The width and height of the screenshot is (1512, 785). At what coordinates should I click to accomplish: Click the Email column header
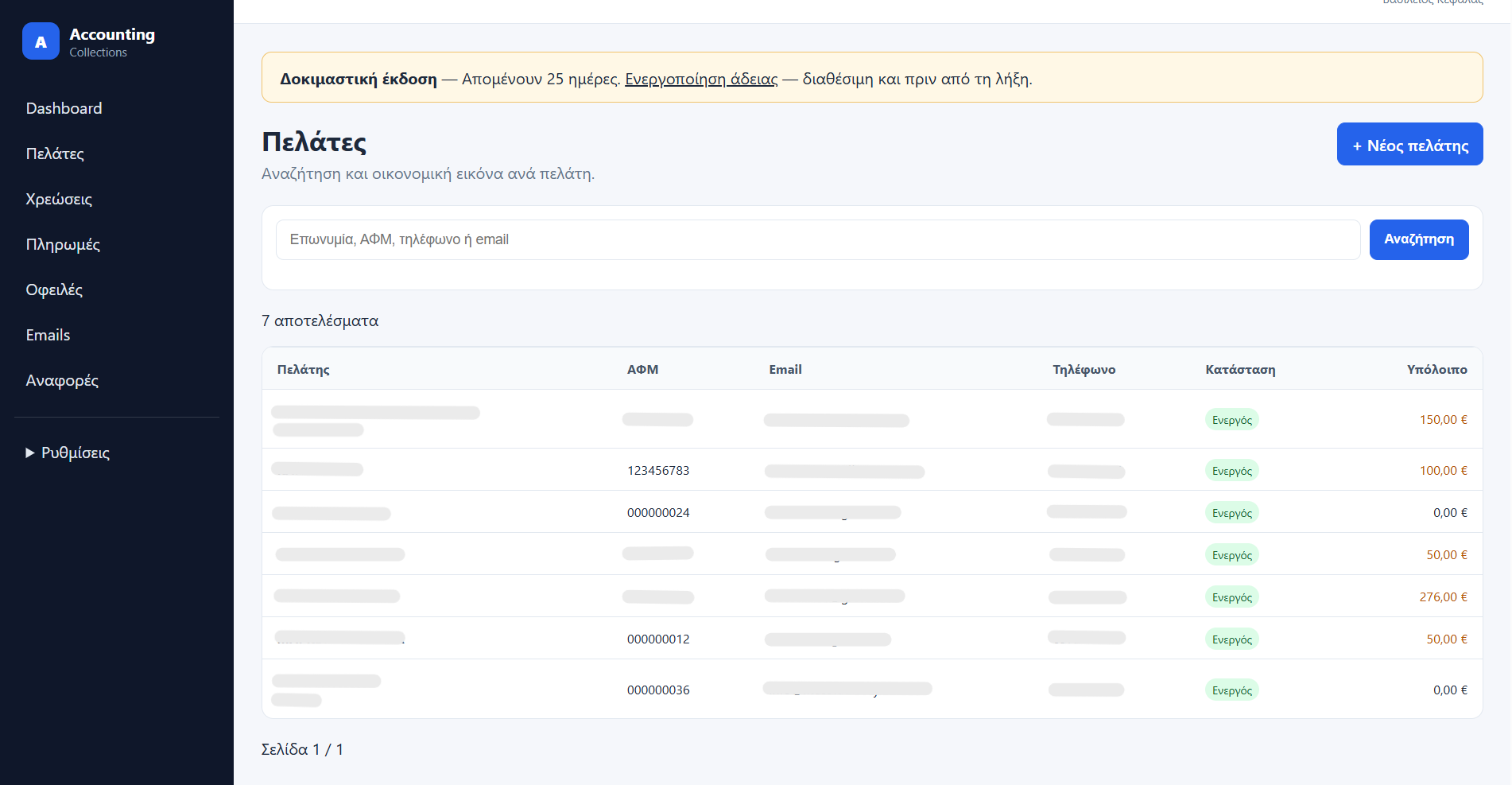(x=785, y=369)
